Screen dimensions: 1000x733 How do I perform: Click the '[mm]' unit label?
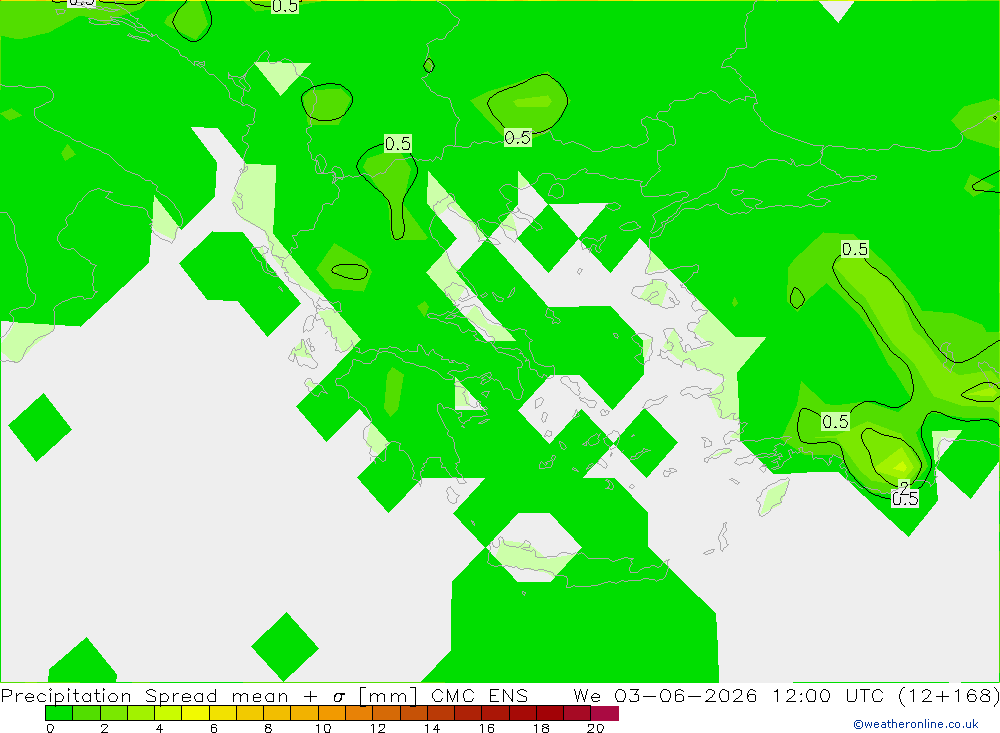click(x=388, y=695)
